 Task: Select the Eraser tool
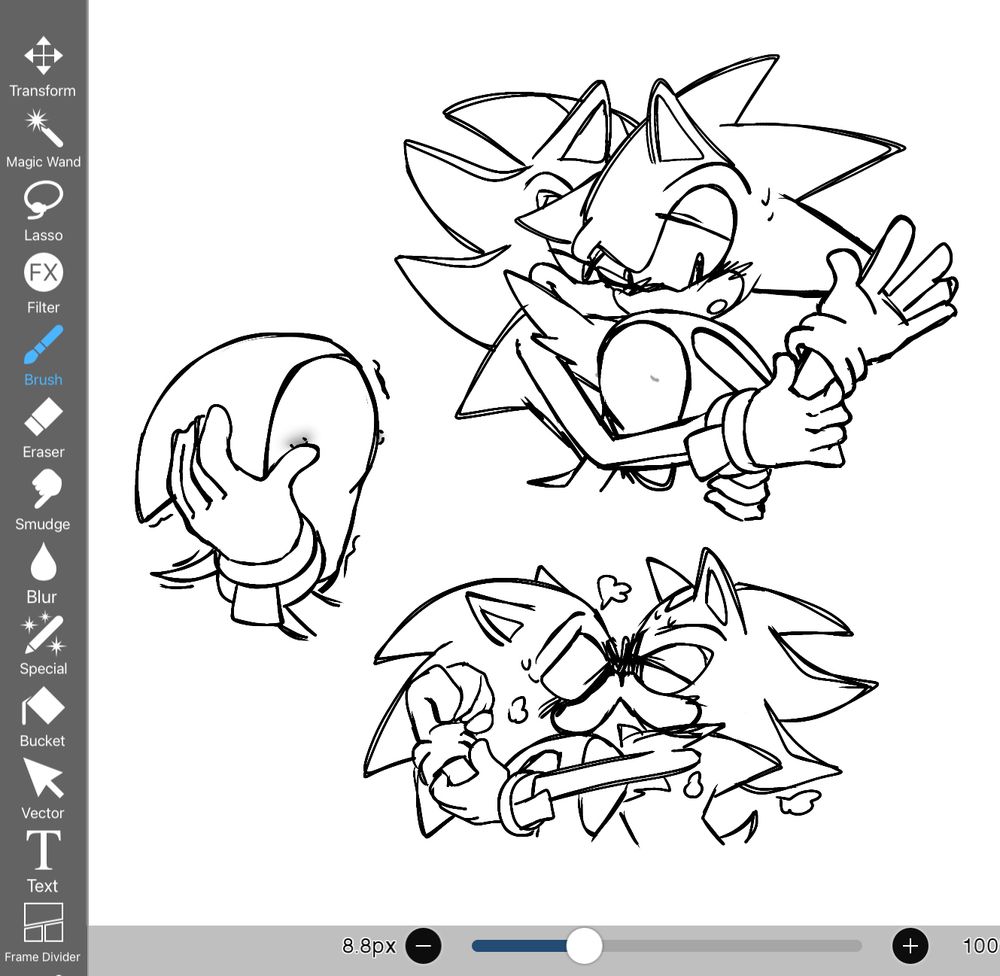43,428
